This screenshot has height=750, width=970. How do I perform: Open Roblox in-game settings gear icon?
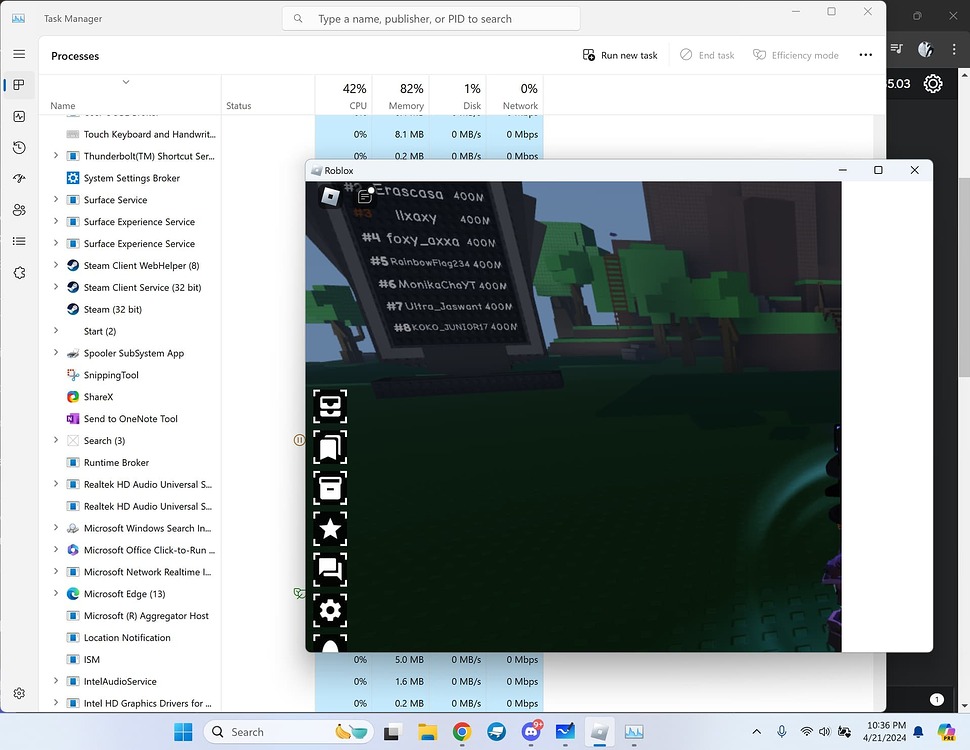(330, 609)
